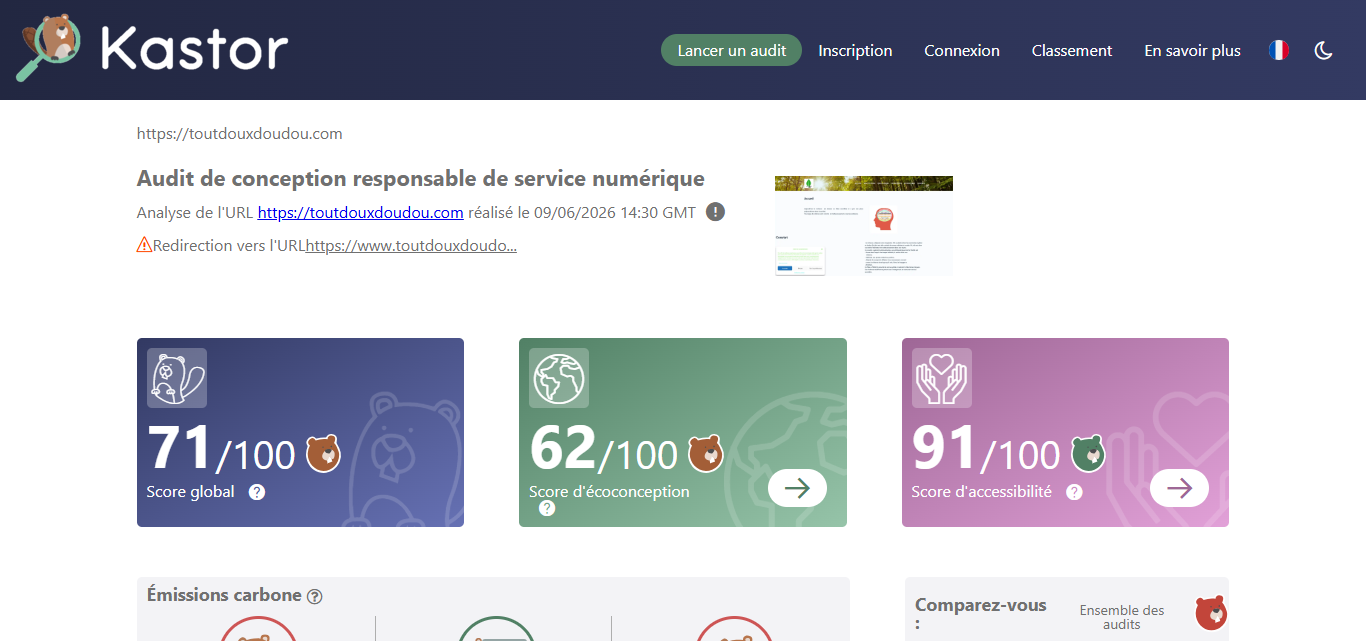The width and height of the screenshot is (1366, 641).
Task: Click the 71/100 global score text
Action: point(221,448)
